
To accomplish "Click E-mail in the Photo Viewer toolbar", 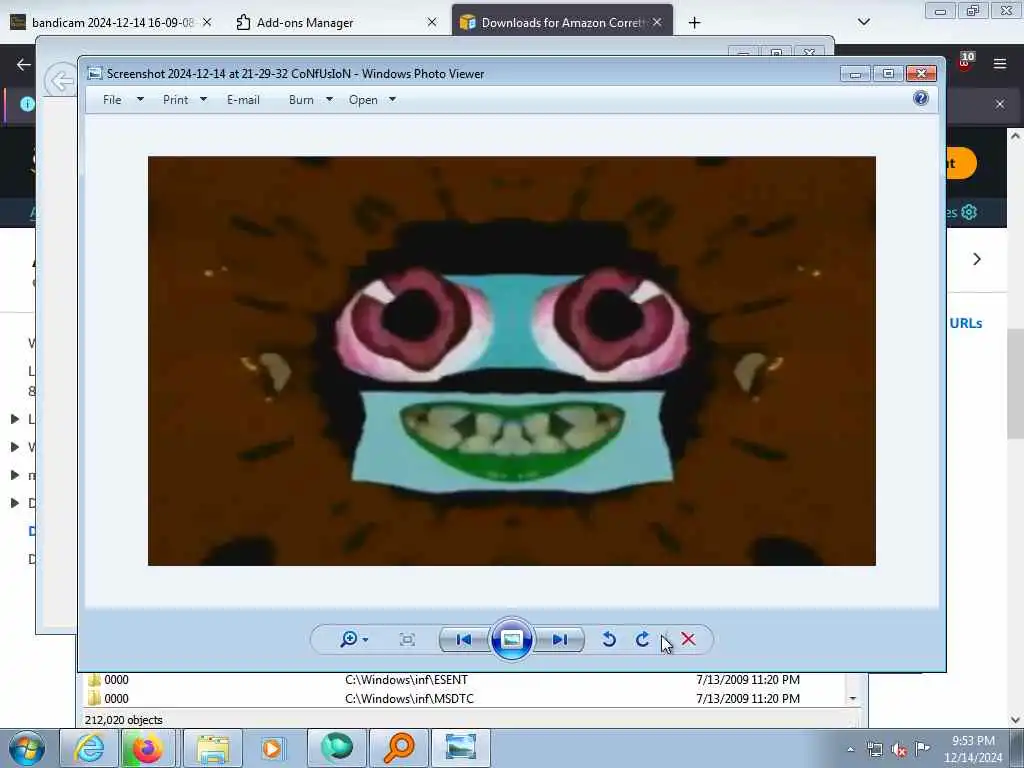I will [243, 100].
